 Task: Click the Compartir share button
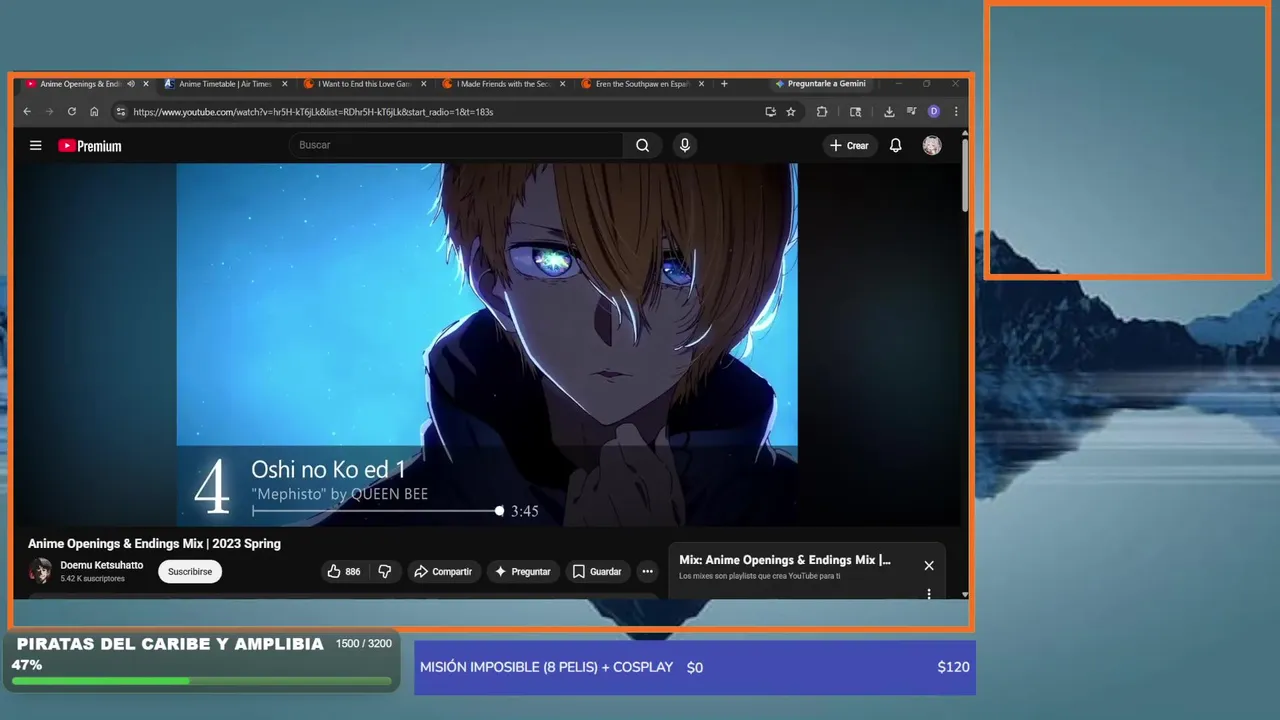click(442, 571)
